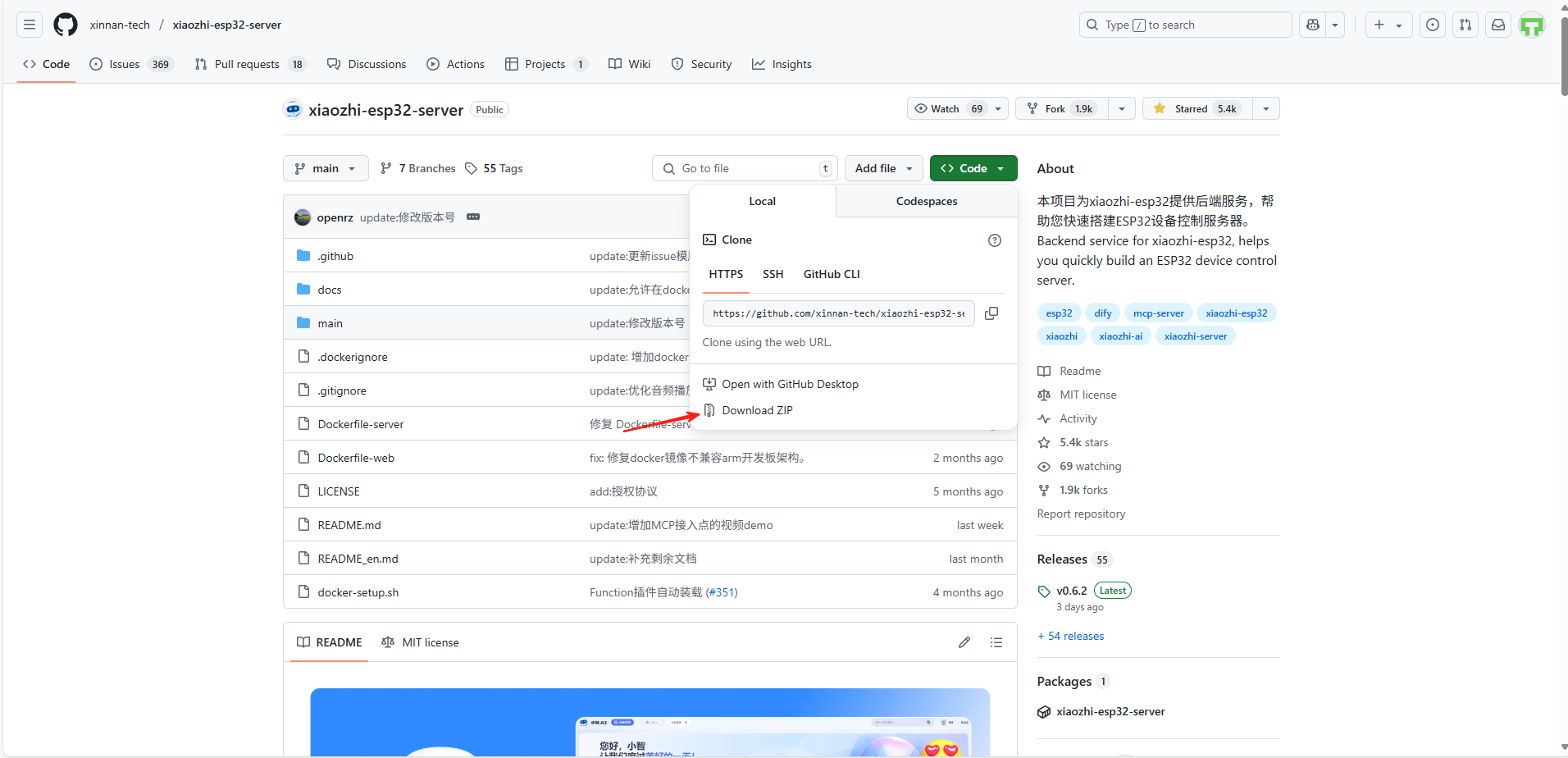Image resolution: width=1568 pixels, height=758 pixels.
Task: Open the issues icon in the header
Action: [1433, 25]
